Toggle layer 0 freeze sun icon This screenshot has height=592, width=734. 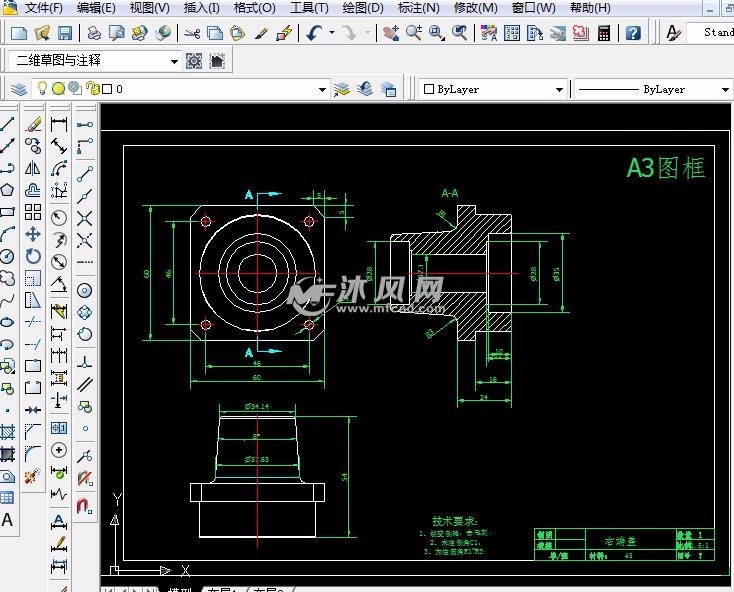pos(58,89)
